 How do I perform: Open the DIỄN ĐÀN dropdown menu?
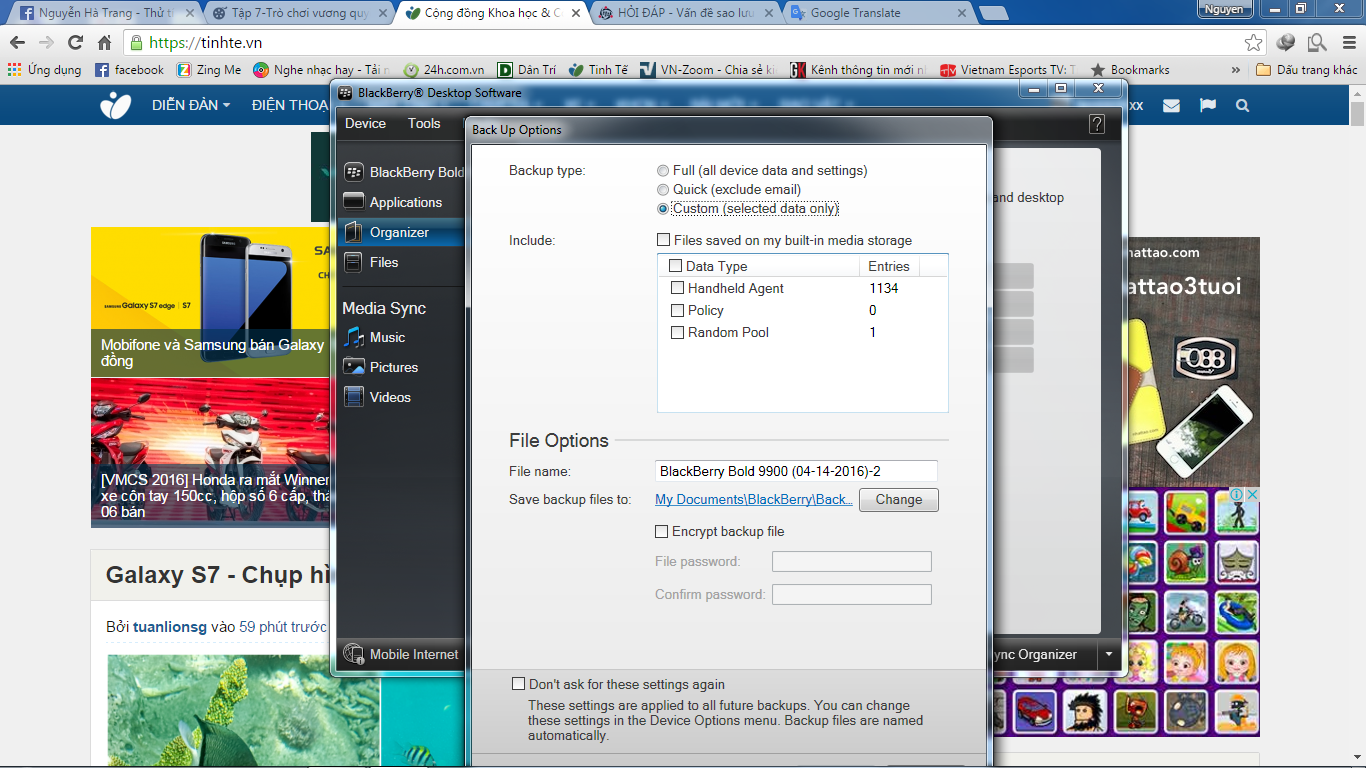click(190, 105)
